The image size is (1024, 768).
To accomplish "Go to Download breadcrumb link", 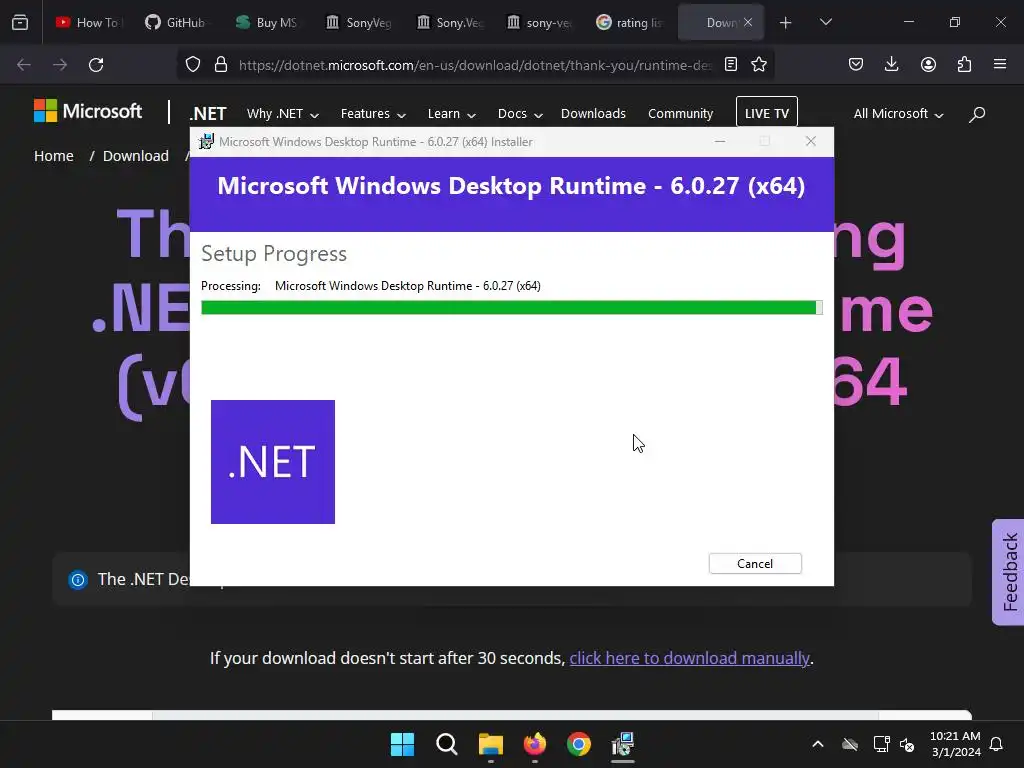I will pyautogui.click(x=135, y=156).
